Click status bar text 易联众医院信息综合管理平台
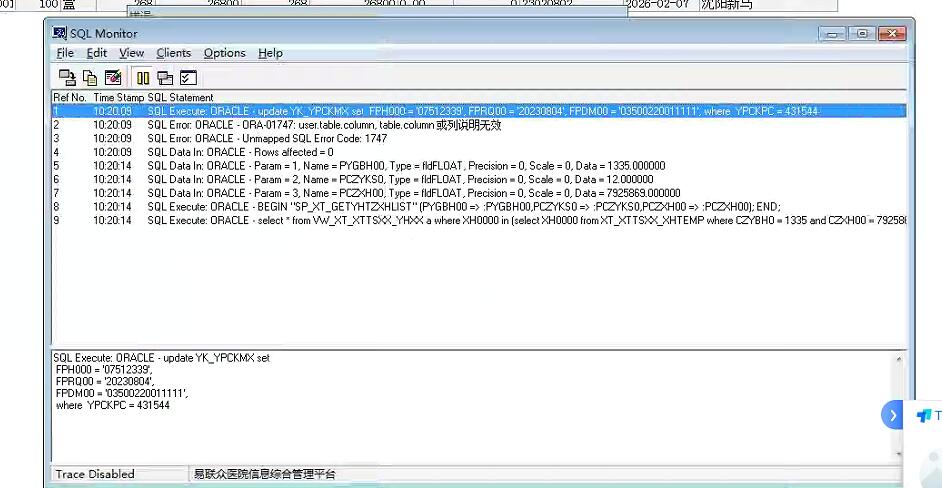This screenshot has height=488, width=942. [x=264, y=474]
